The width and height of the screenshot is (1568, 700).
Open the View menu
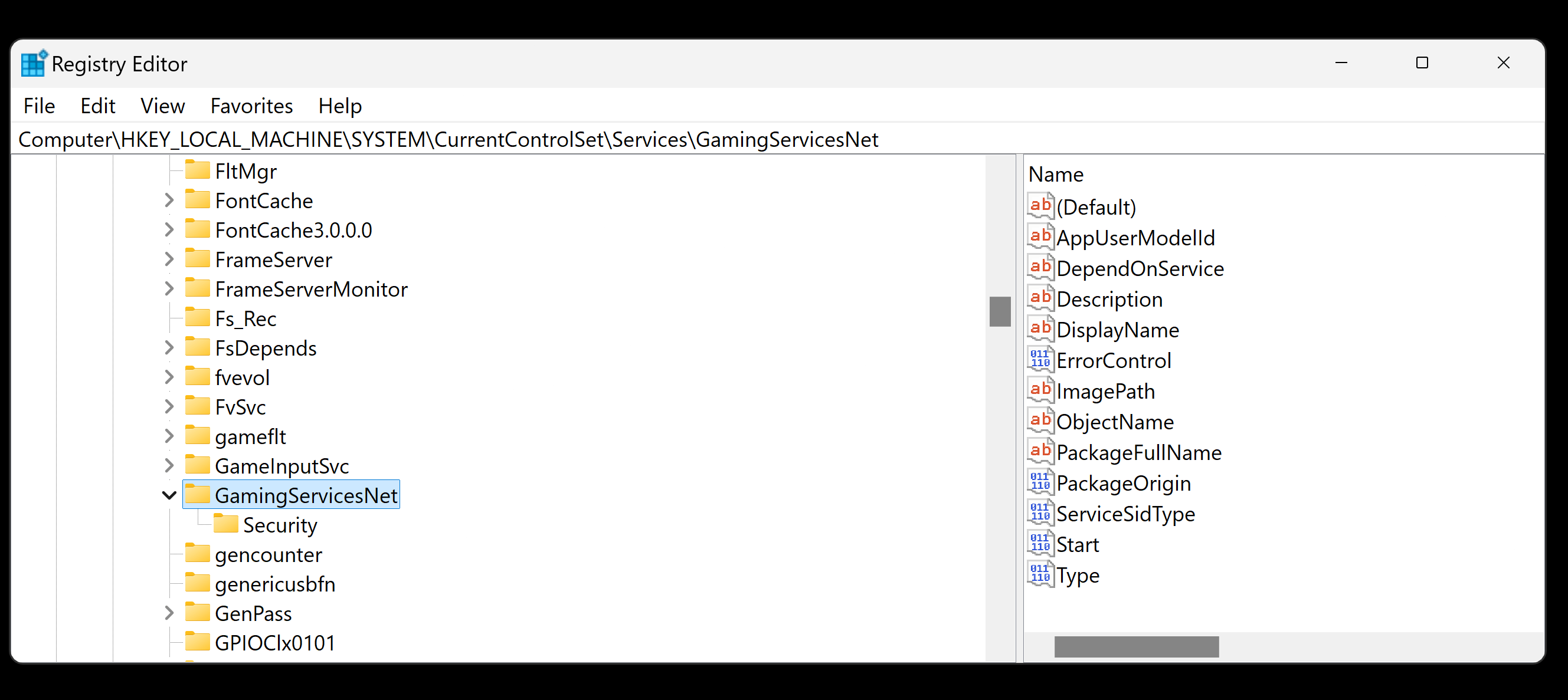click(x=162, y=106)
